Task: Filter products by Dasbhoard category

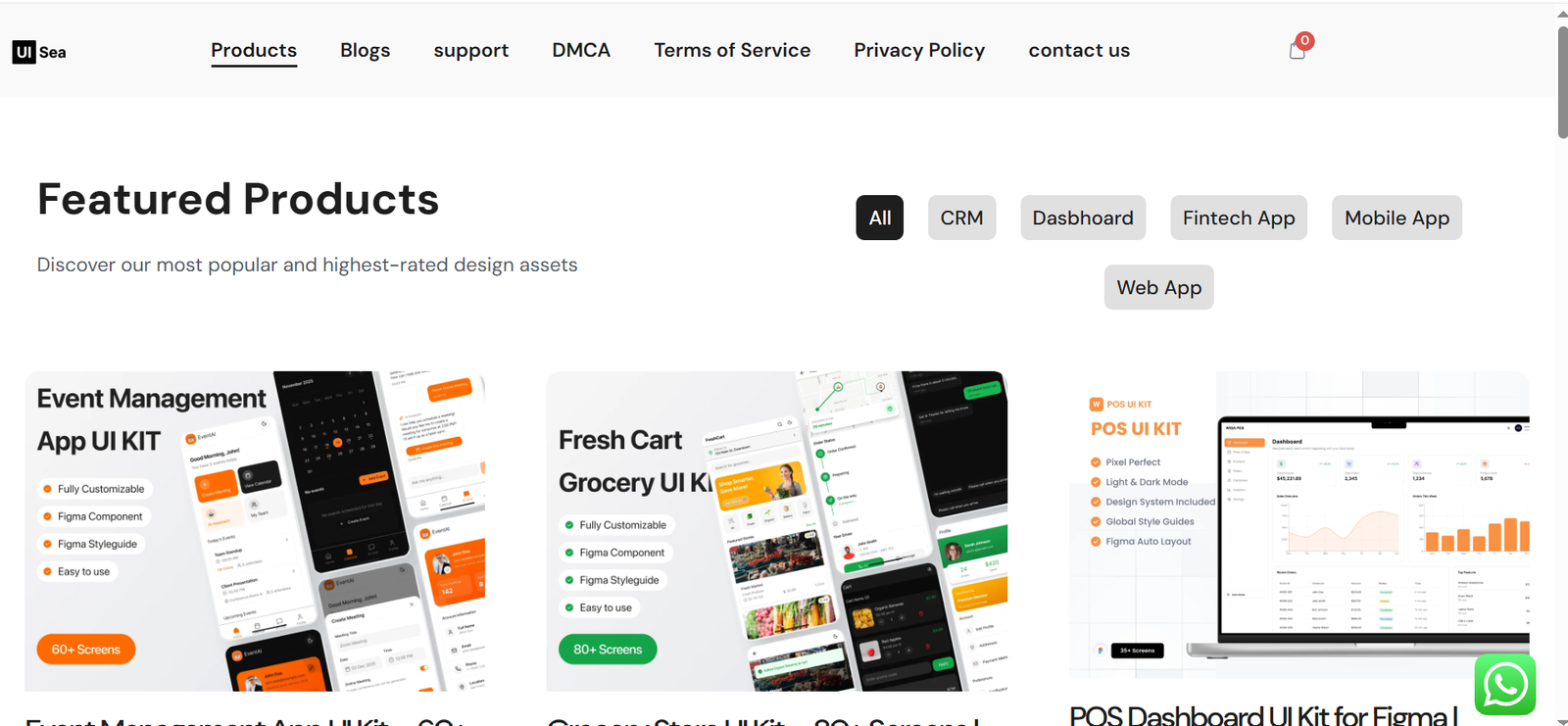Action: click(x=1083, y=218)
